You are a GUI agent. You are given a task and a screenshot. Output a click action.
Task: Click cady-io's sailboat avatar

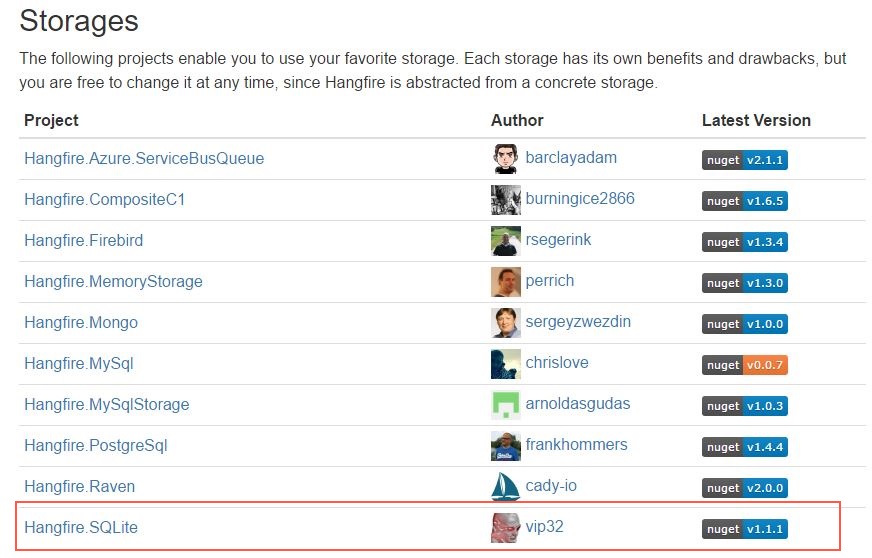click(505, 487)
